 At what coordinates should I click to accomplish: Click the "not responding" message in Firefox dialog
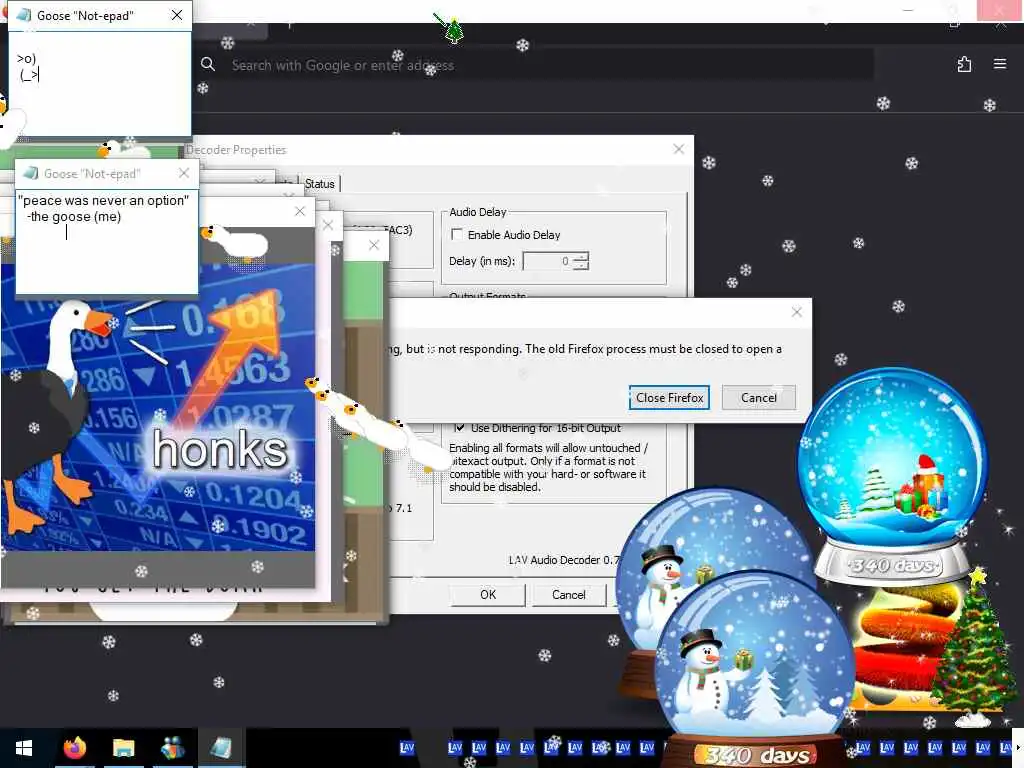click(x=584, y=349)
